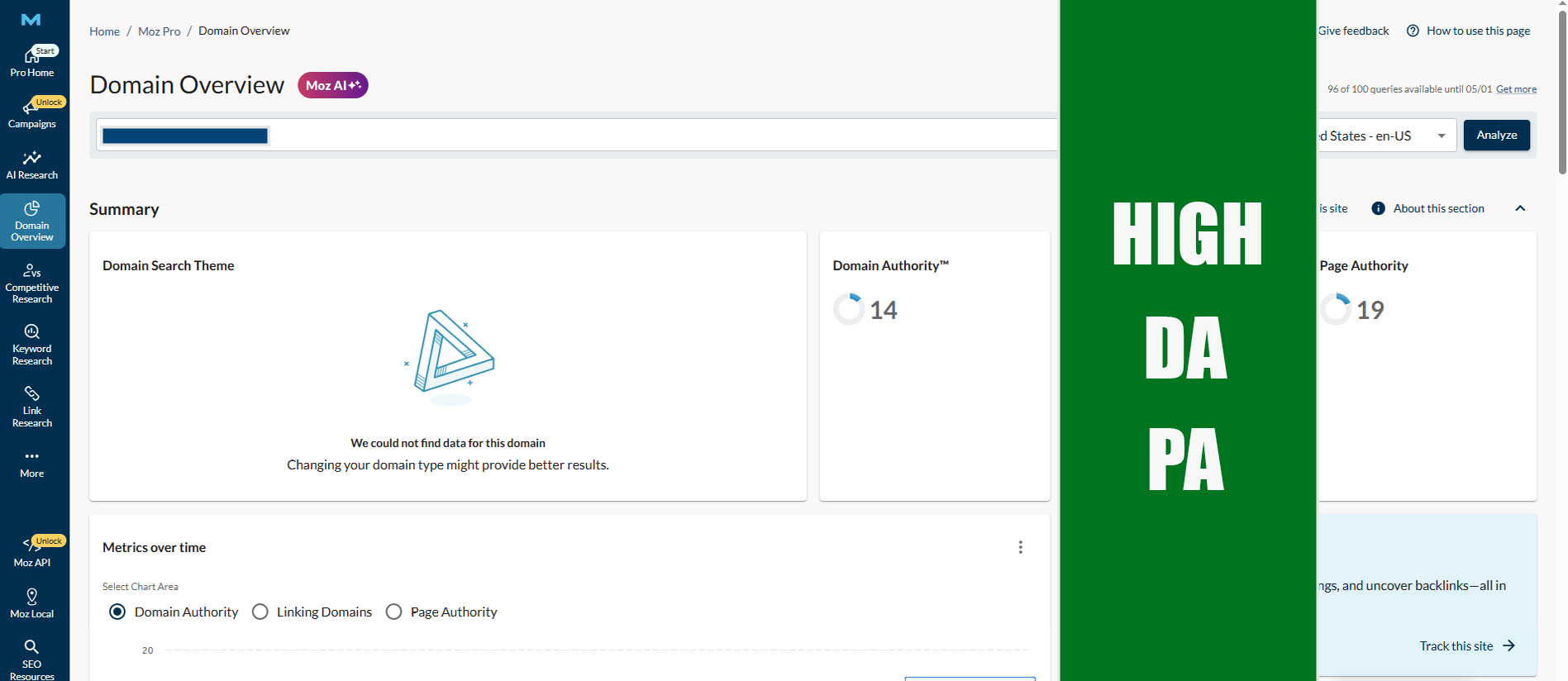Screen dimensions: 1568x681
Task: Click the Give feedback link
Action: tap(1354, 31)
